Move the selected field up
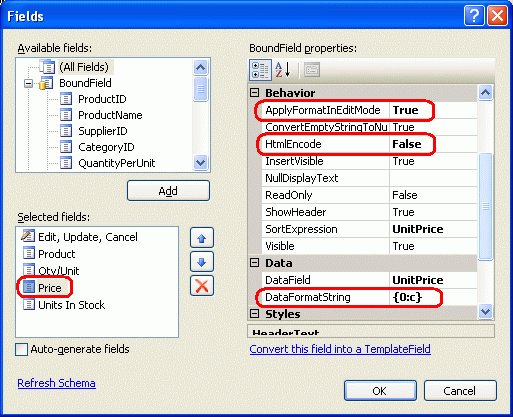 pyautogui.click(x=202, y=238)
